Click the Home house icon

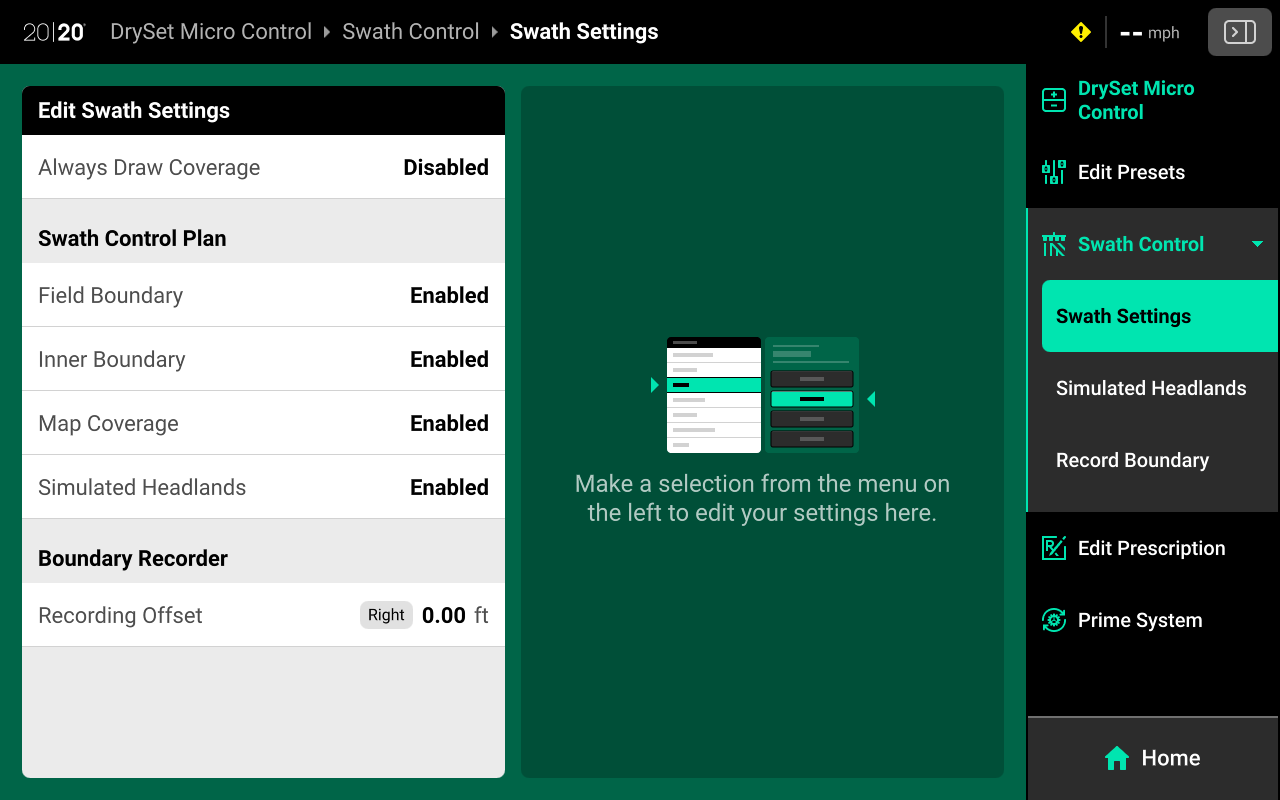pyautogui.click(x=1117, y=758)
